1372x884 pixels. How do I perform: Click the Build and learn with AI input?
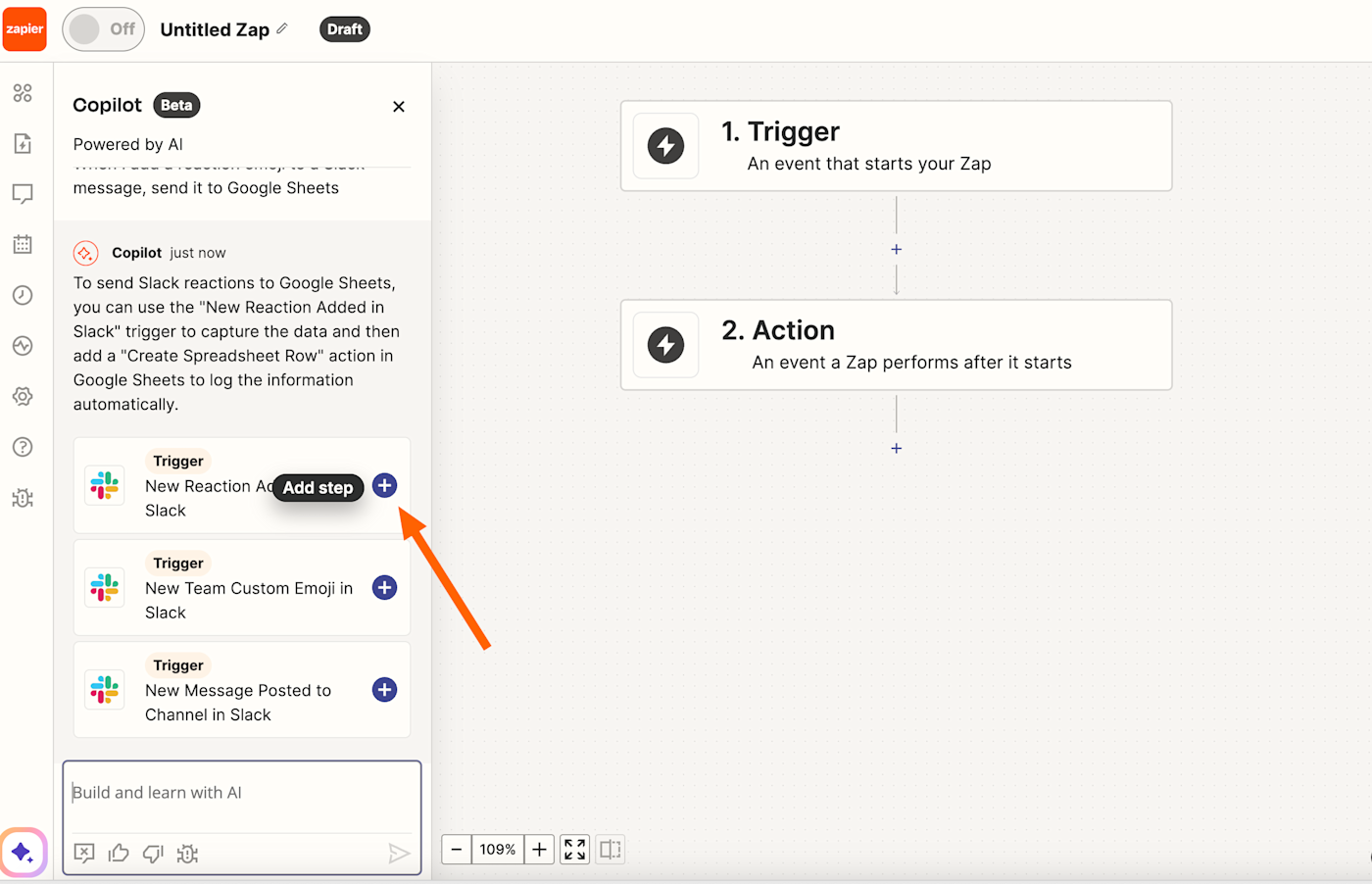coord(242,793)
